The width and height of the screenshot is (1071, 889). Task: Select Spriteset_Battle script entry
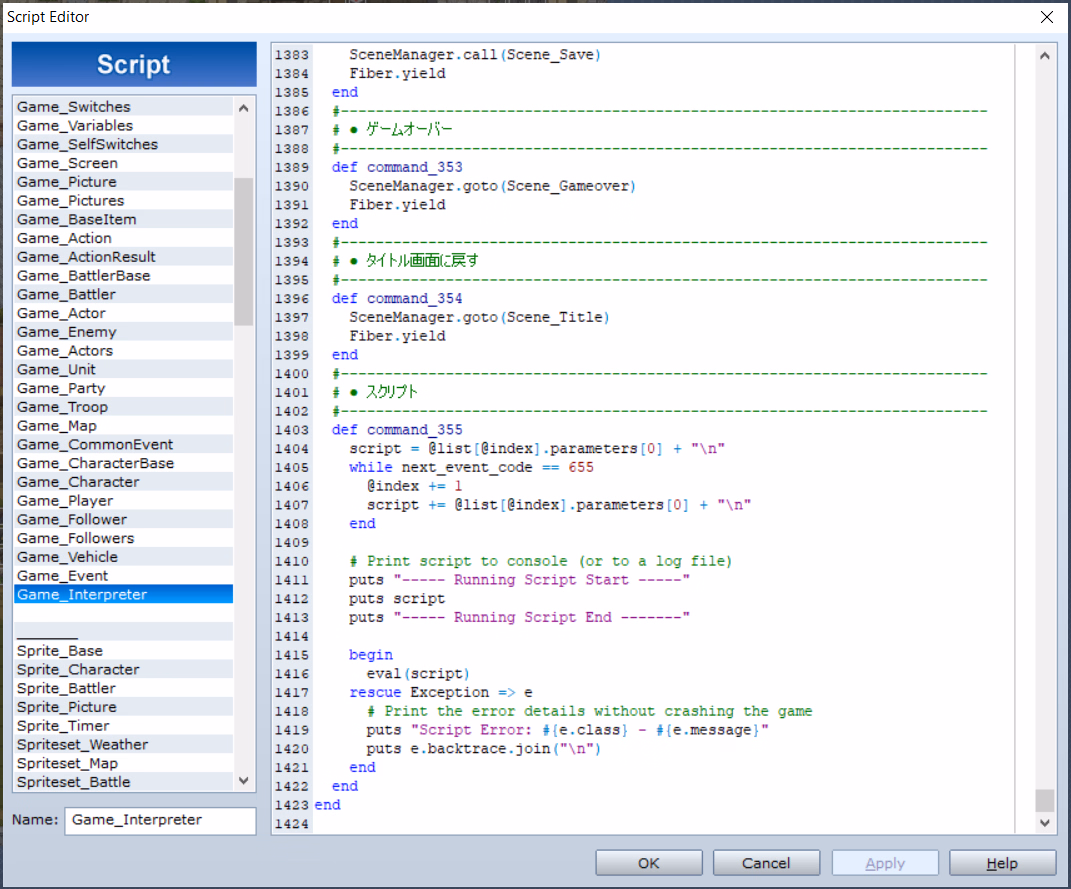click(x=73, y=782)
